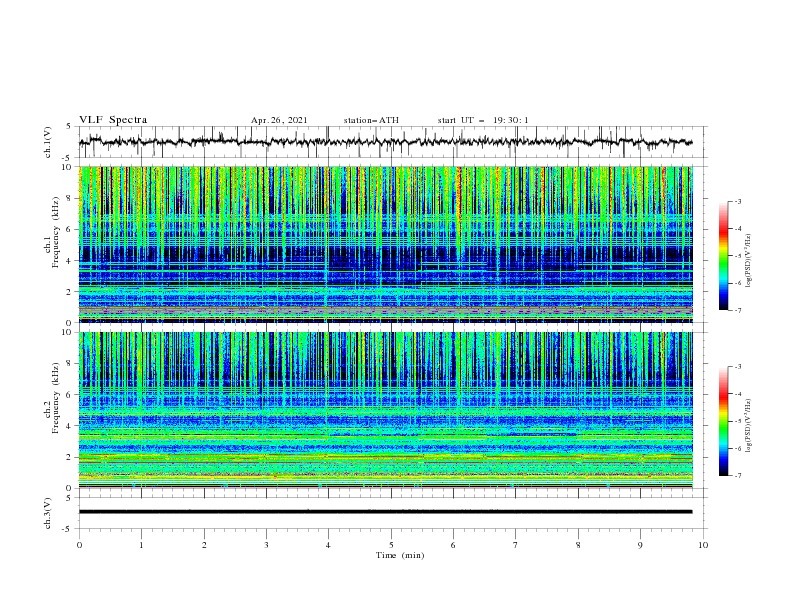Click the -5 label on ch.2 color bar
This screenshot has height=612, width=792.
coord(738,421)
